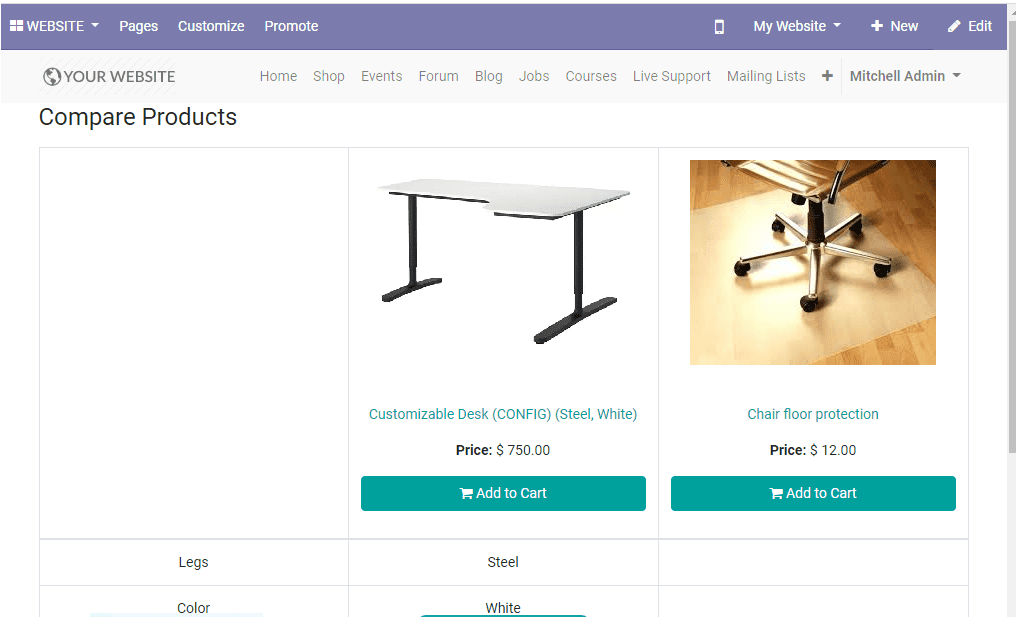The image size is (1017, 618).
Task: Navigate to Live Support page
Action: click(x=672, y=76)
